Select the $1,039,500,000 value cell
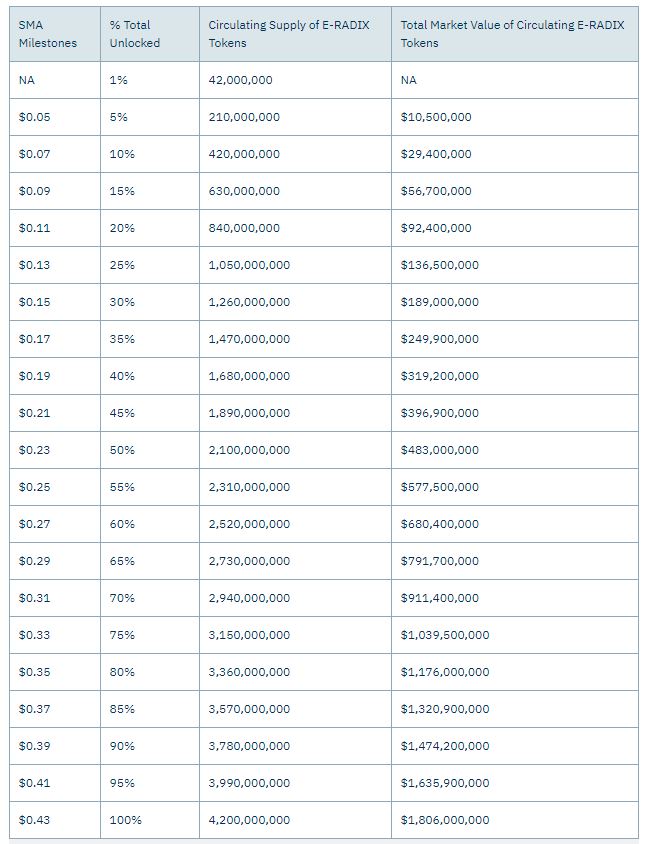The image size is (651, 844). [515, 635]
